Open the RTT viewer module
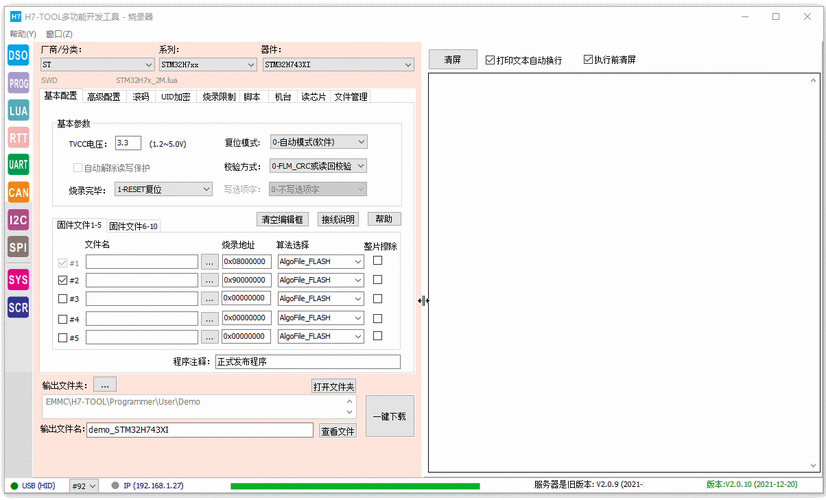This screenshot has height=500, width=826. coord(18,138)
